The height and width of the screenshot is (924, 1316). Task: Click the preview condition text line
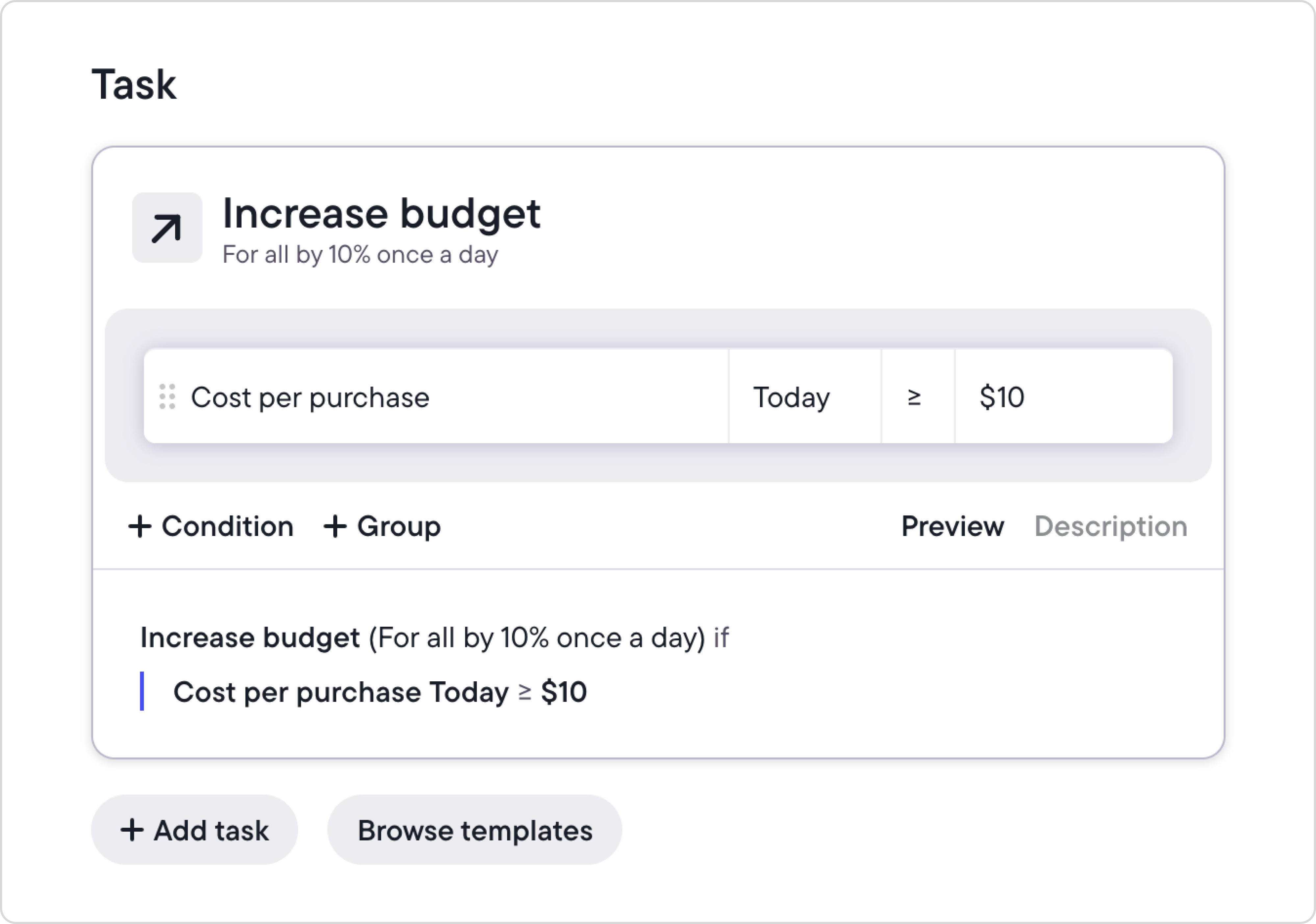379,692
